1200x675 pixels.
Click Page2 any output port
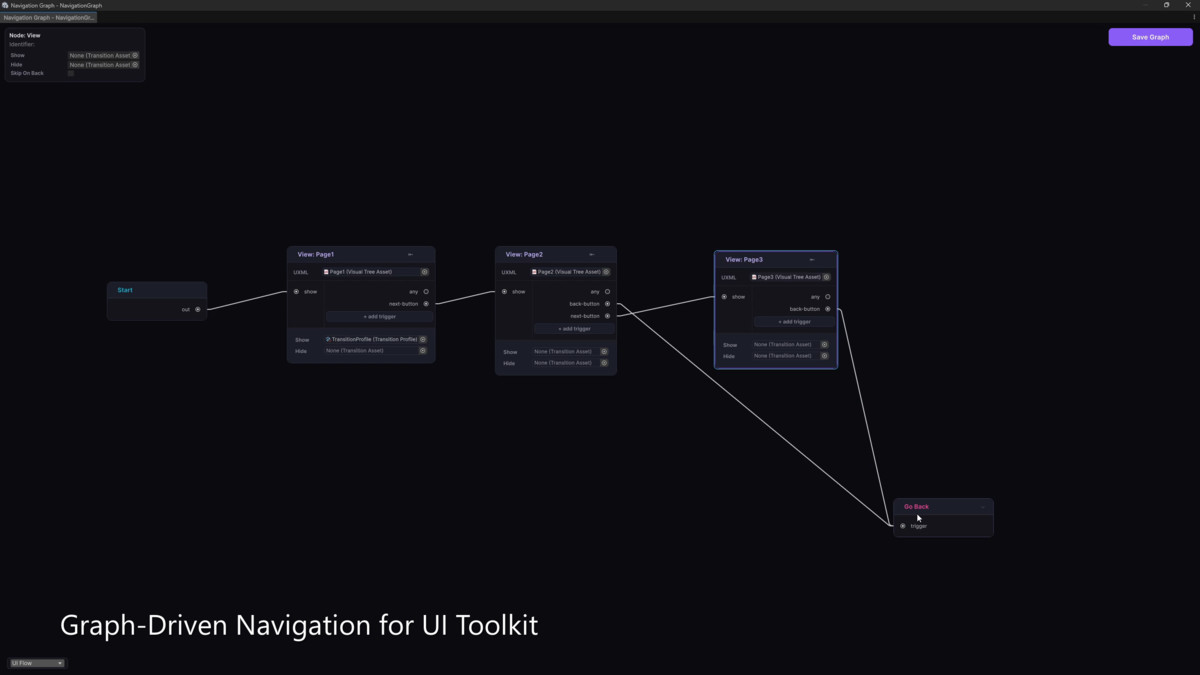click(x=607, y=292)
